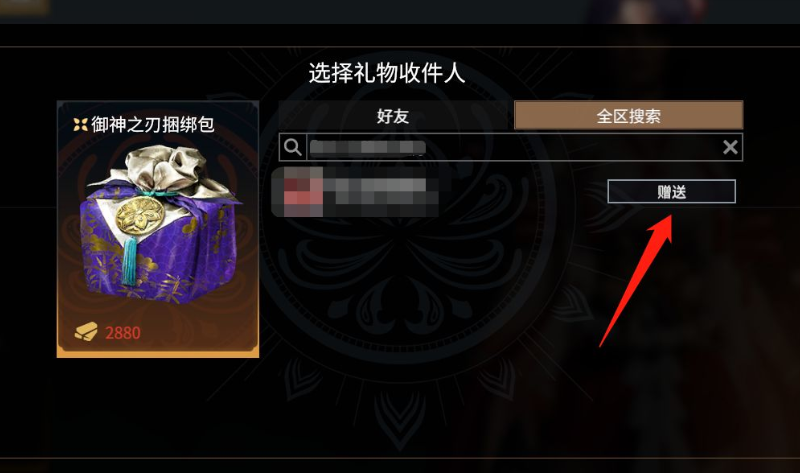Select the 全区搜索 tab
The image size is (800, 473).
click(x=628, y=115)
